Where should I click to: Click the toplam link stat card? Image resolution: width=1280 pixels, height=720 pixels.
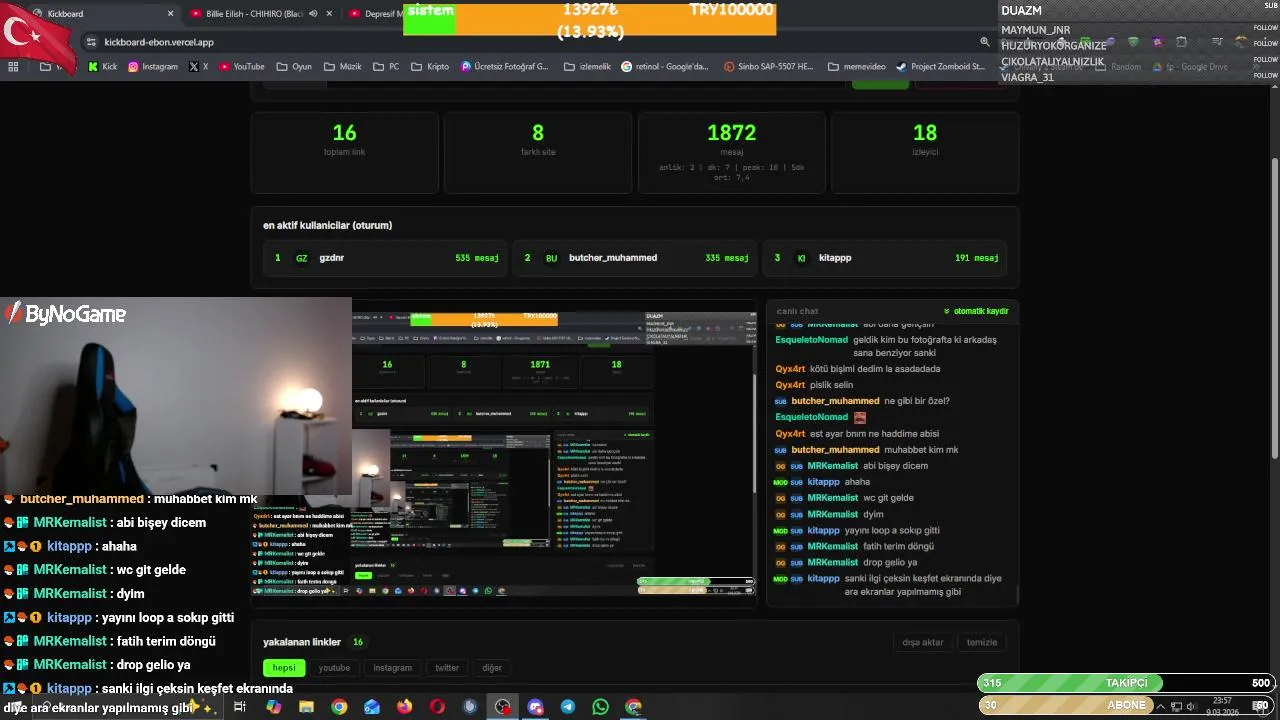344,152
